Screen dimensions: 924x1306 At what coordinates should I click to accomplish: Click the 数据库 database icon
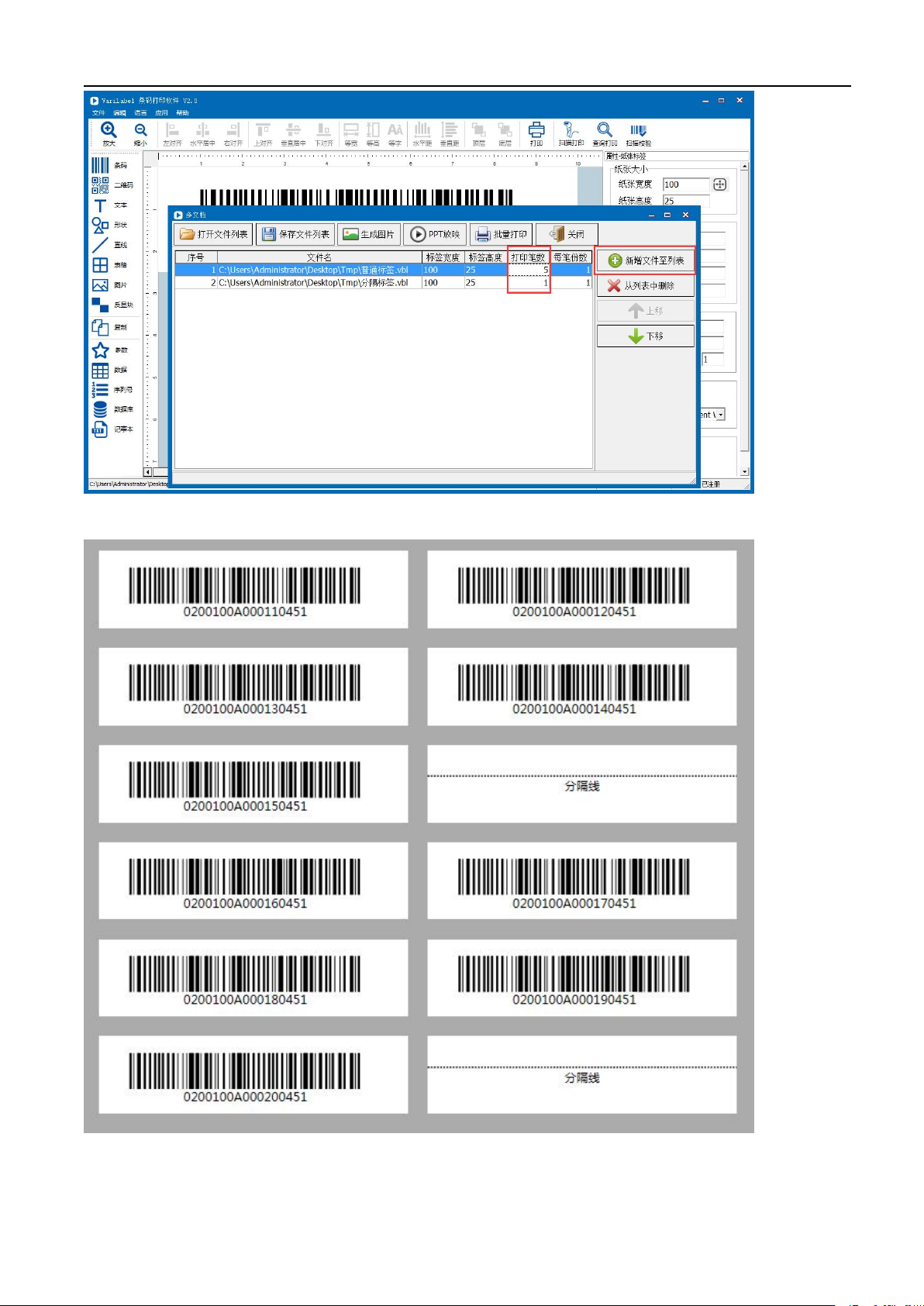(x=100, y=409)
